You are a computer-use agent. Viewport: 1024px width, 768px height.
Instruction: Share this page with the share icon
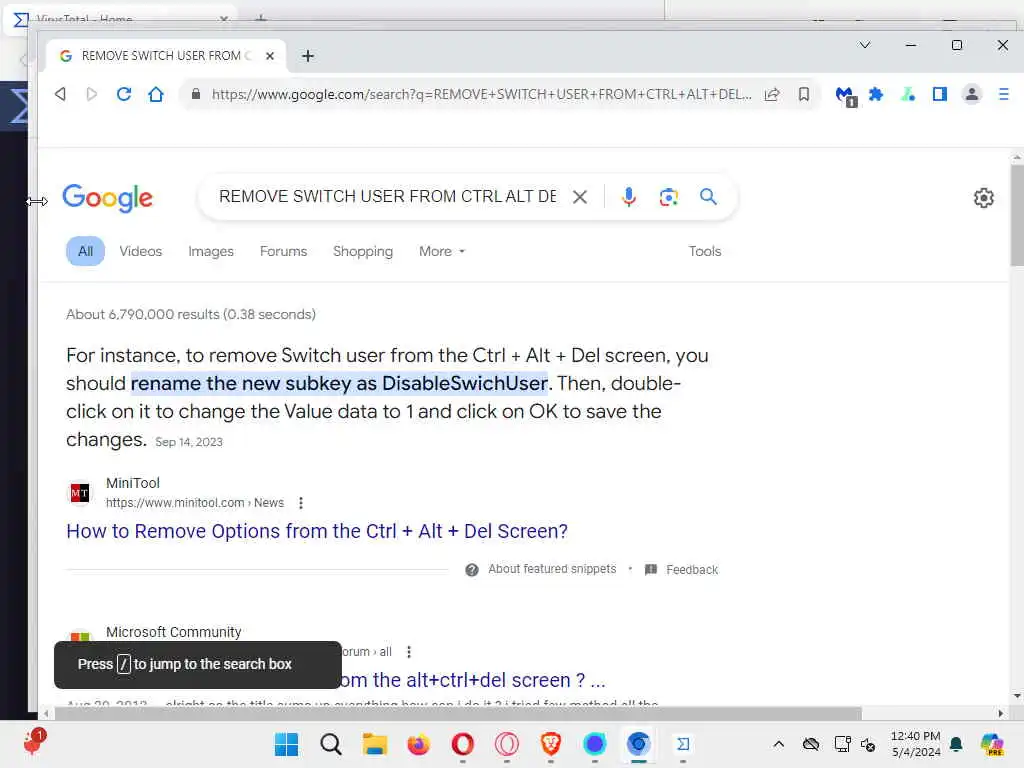click(x=772, y=94)
